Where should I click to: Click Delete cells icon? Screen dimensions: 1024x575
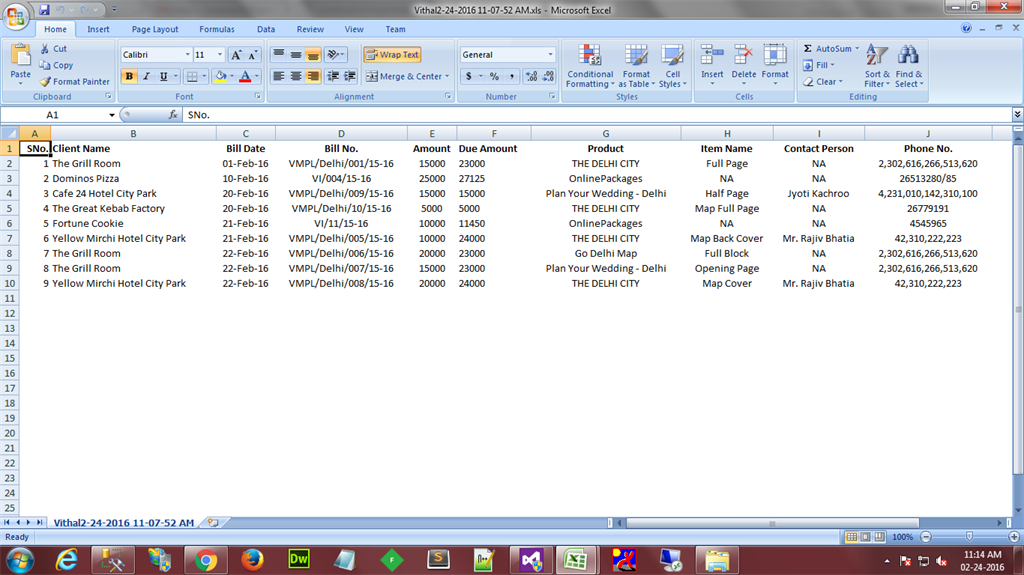[x=743, y=56]
